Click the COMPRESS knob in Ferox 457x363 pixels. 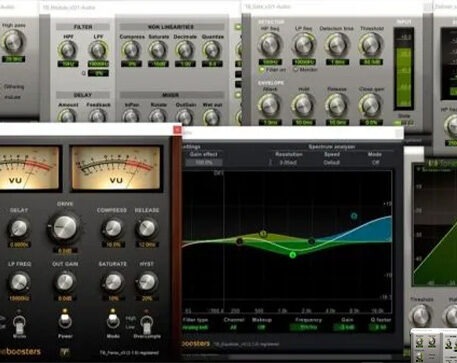pyautogui.click(x=113, y=228)
